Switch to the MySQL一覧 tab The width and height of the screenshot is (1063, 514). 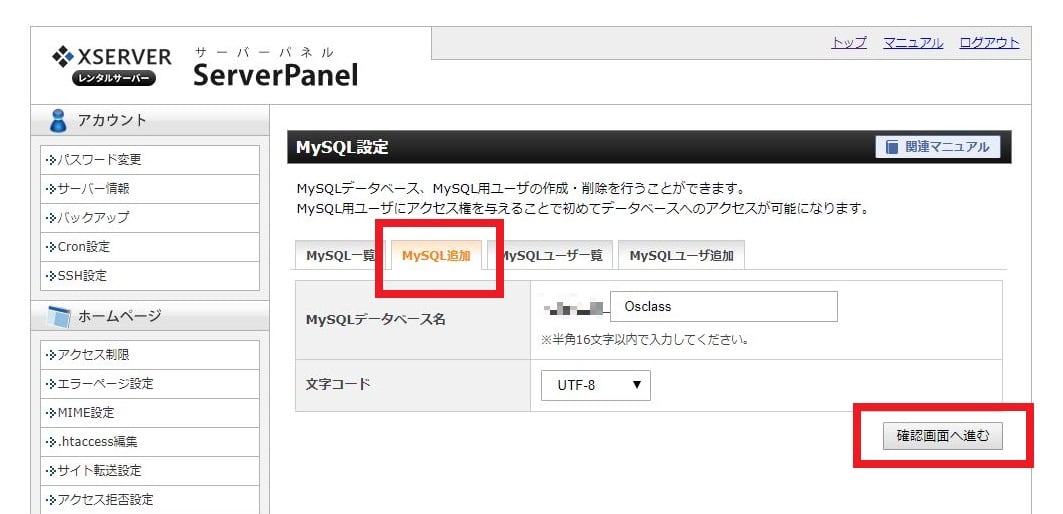click(x=339, y=256)
